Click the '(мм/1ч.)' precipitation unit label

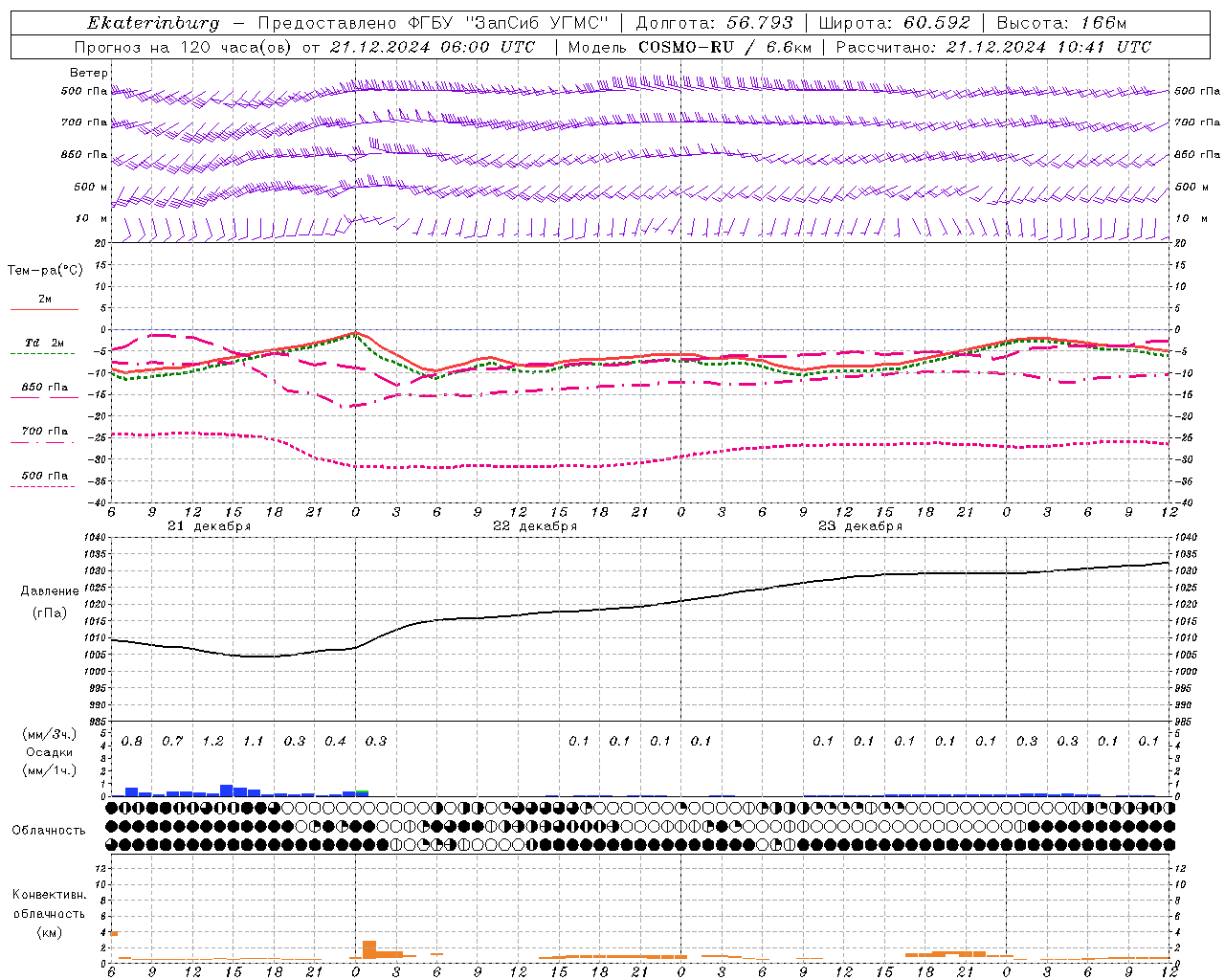pos(50,769)
